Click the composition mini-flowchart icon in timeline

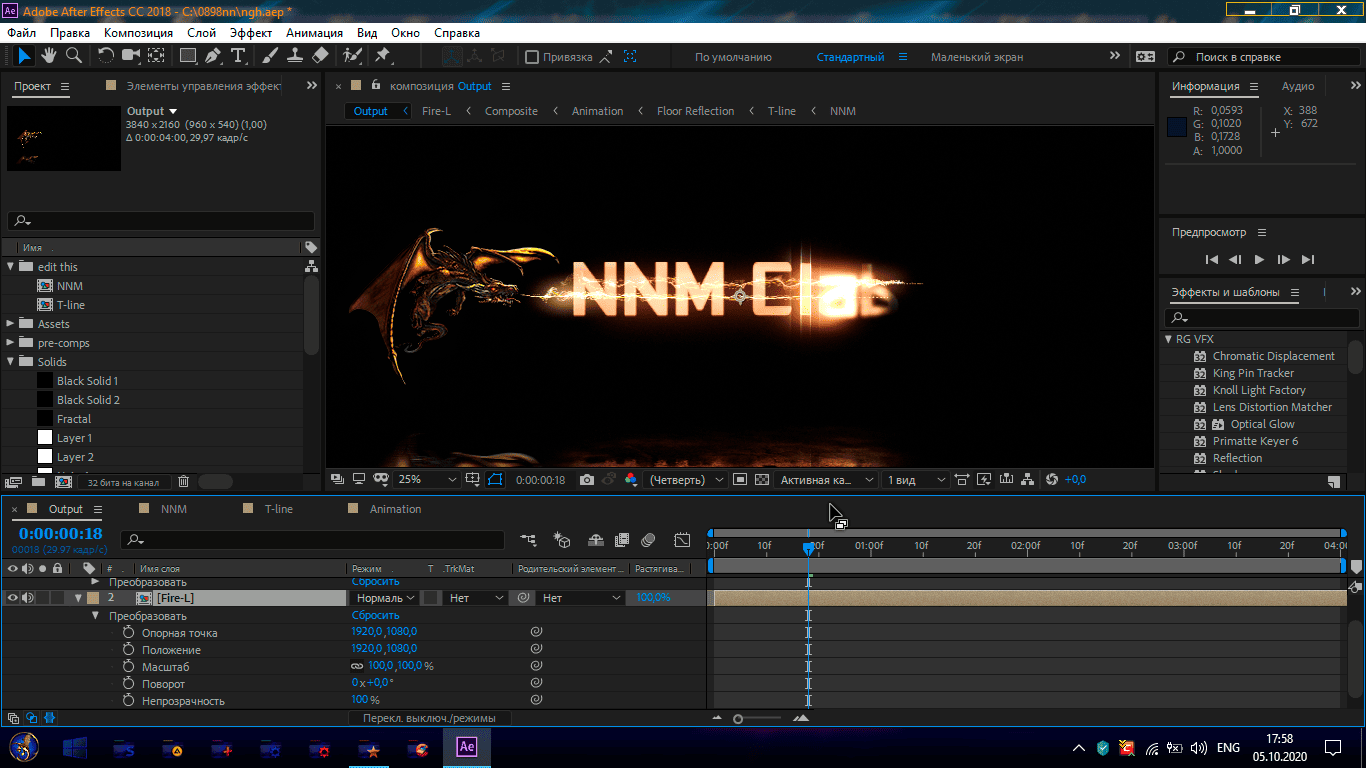[x=528, y=540]
